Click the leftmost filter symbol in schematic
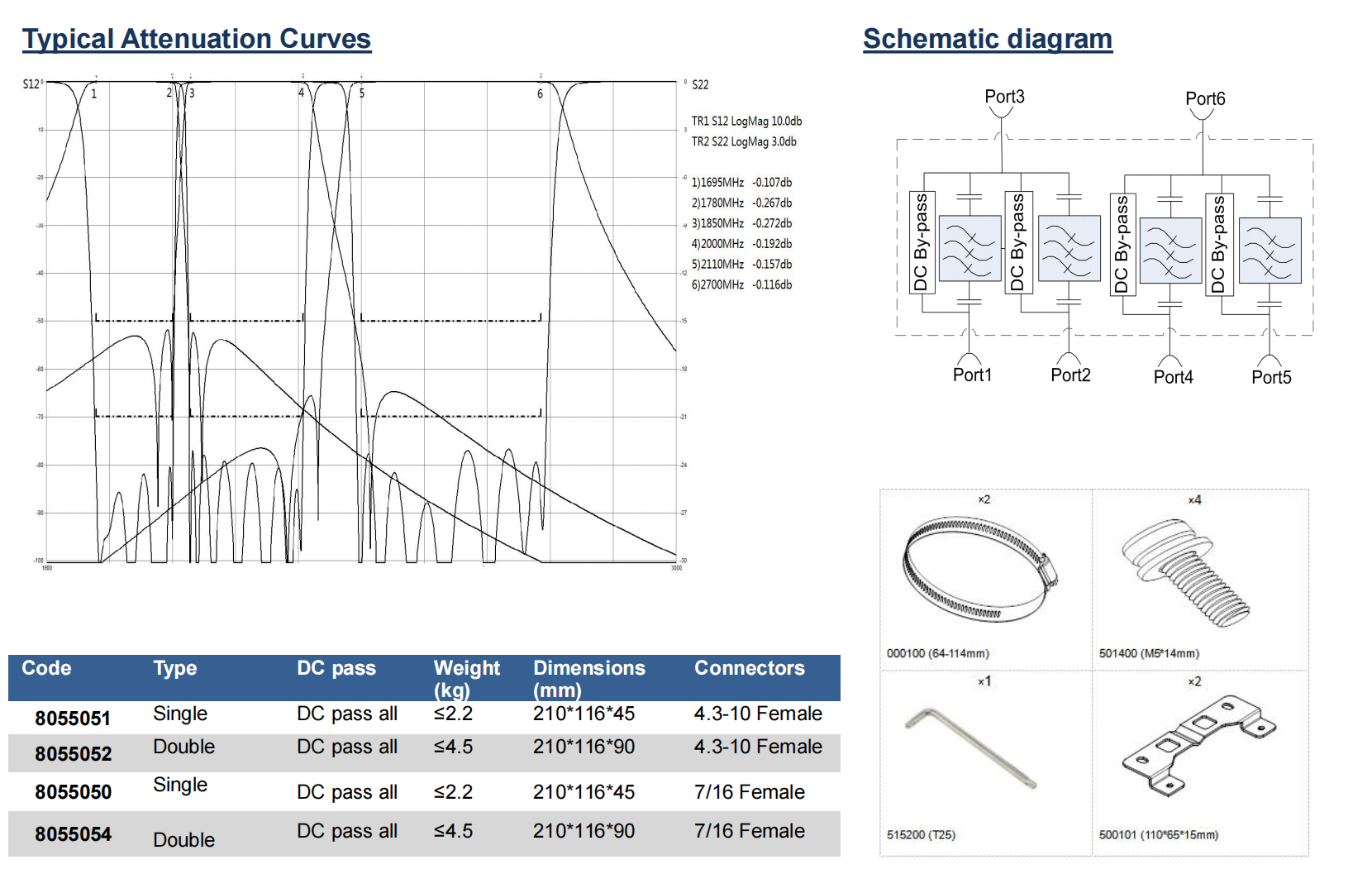Viewport: 1372px width, 893px height. tap(970, 247)
